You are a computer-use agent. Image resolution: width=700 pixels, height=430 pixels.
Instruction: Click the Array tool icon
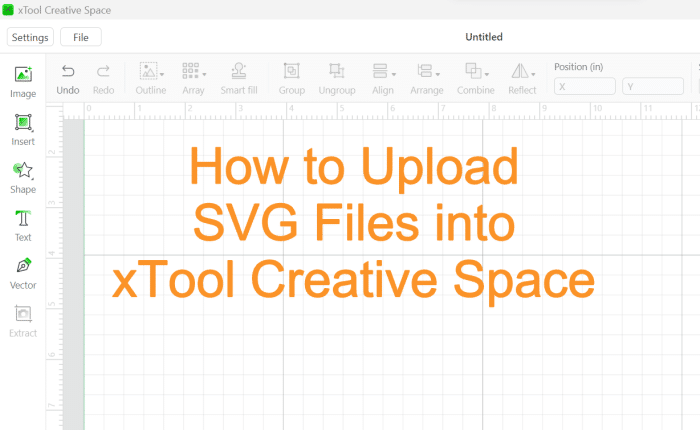[190, 71]
